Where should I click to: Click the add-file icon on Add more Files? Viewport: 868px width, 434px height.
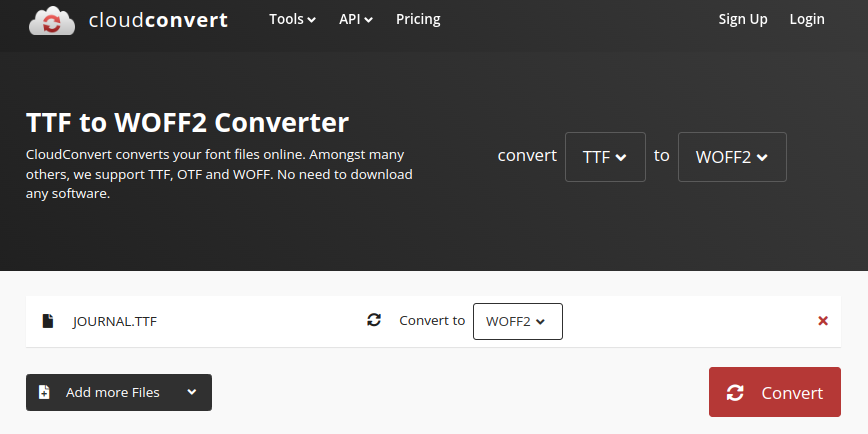44,392
